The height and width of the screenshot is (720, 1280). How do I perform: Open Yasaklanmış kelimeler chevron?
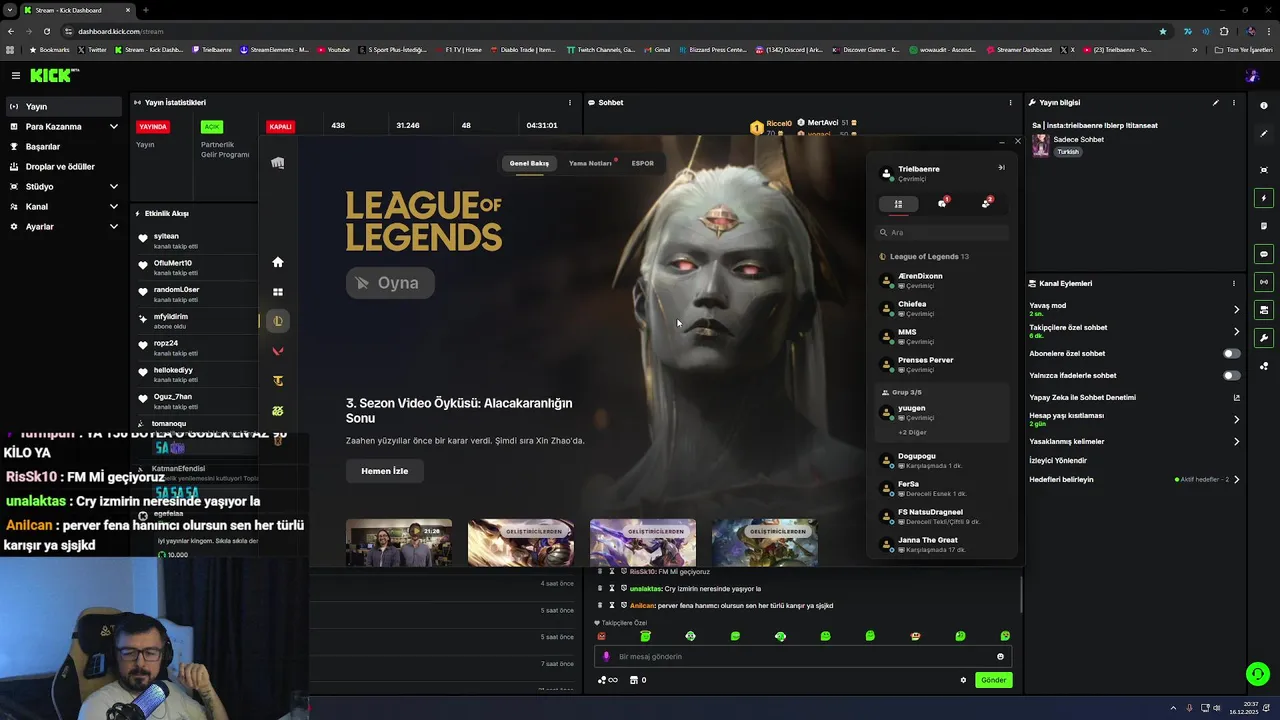(x=1236, y=441)
